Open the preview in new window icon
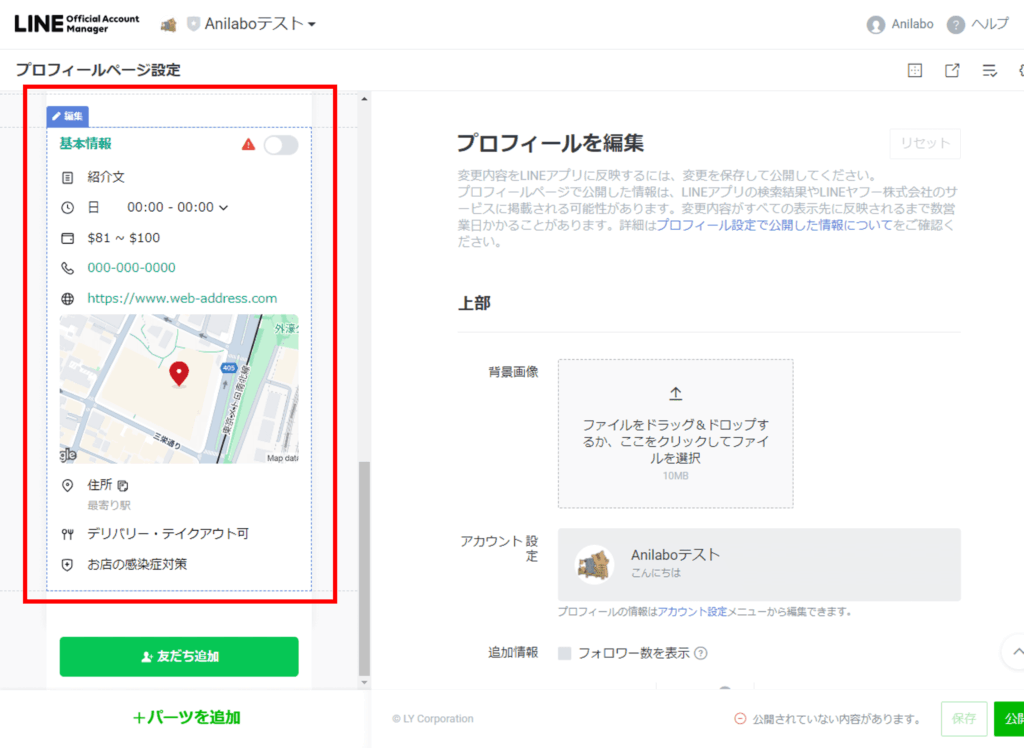 tap(952, 70)
